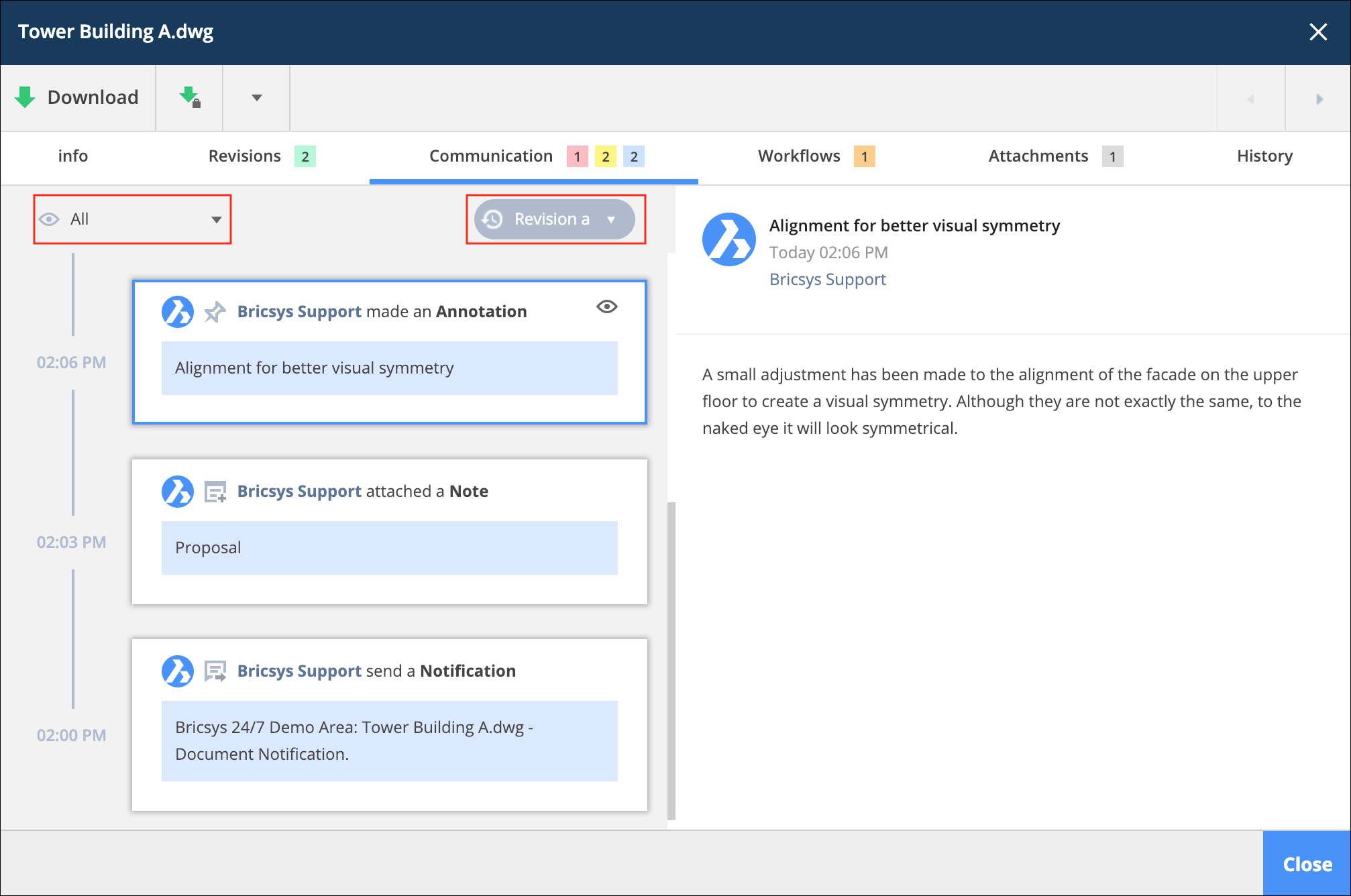The height and width of the screenshot is (896, 1351).
Task: Click the 02:00 PM timeline marker
Action: [71, 736]
